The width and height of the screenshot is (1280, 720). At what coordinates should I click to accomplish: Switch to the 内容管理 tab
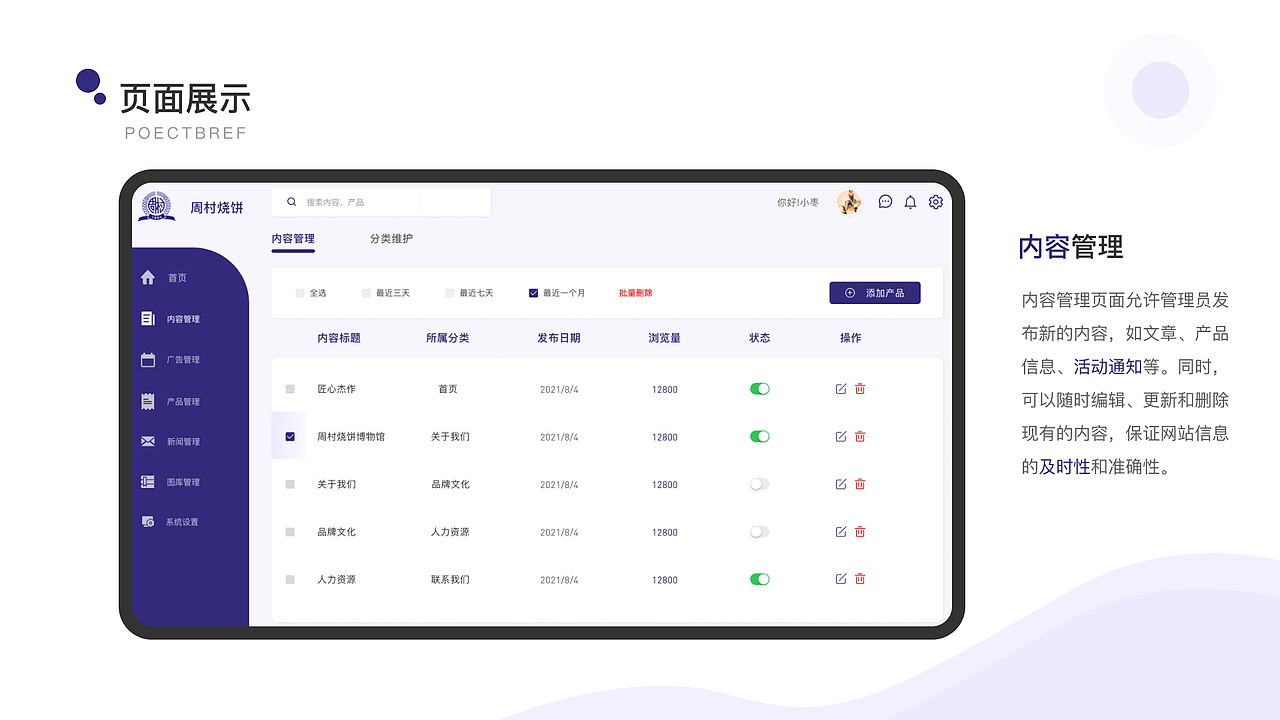tap(292, 239)
